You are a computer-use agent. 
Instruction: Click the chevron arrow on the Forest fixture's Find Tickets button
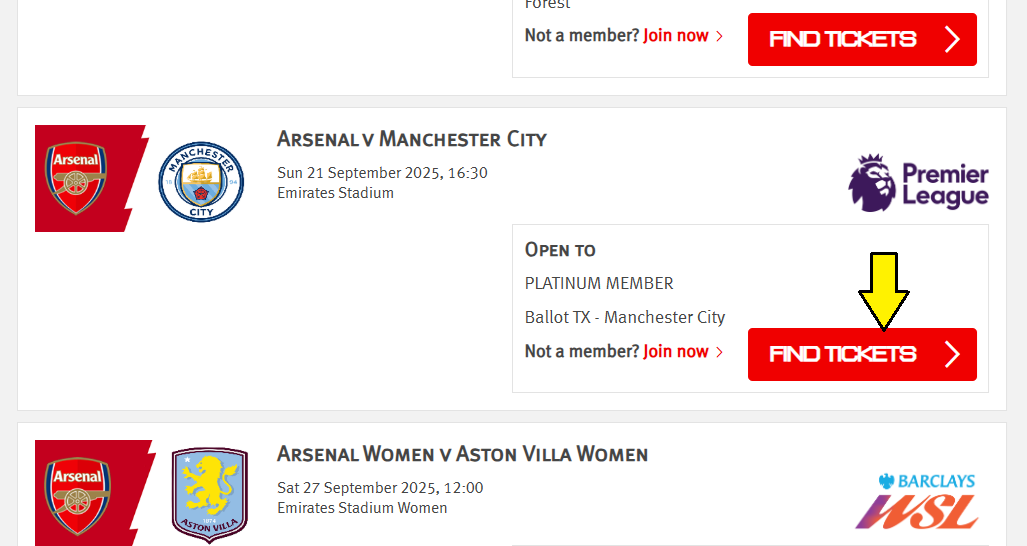pos(952,39)
